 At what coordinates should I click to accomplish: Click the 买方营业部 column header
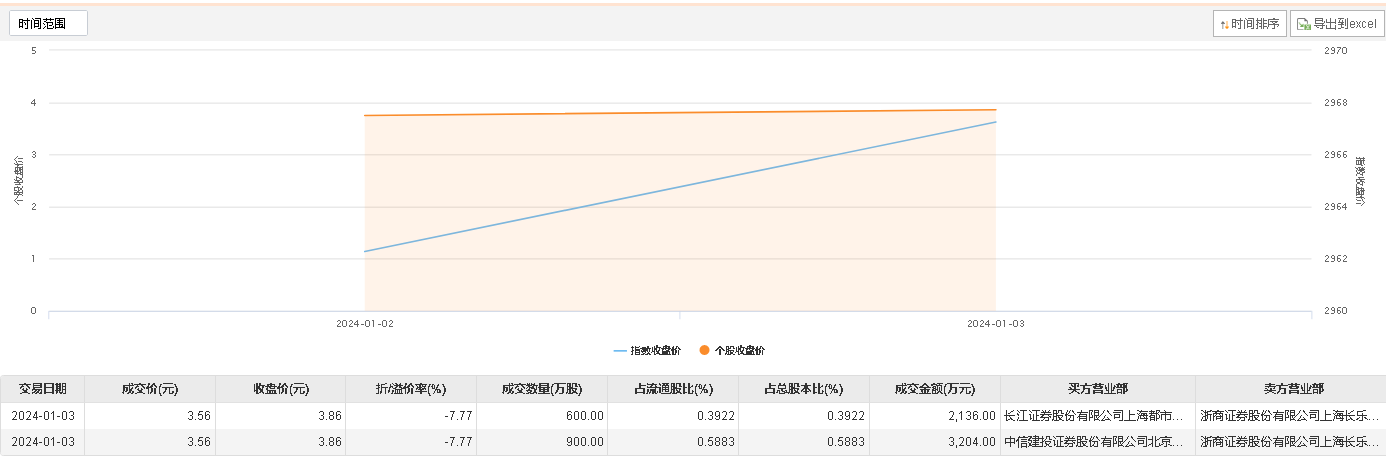1097,389
